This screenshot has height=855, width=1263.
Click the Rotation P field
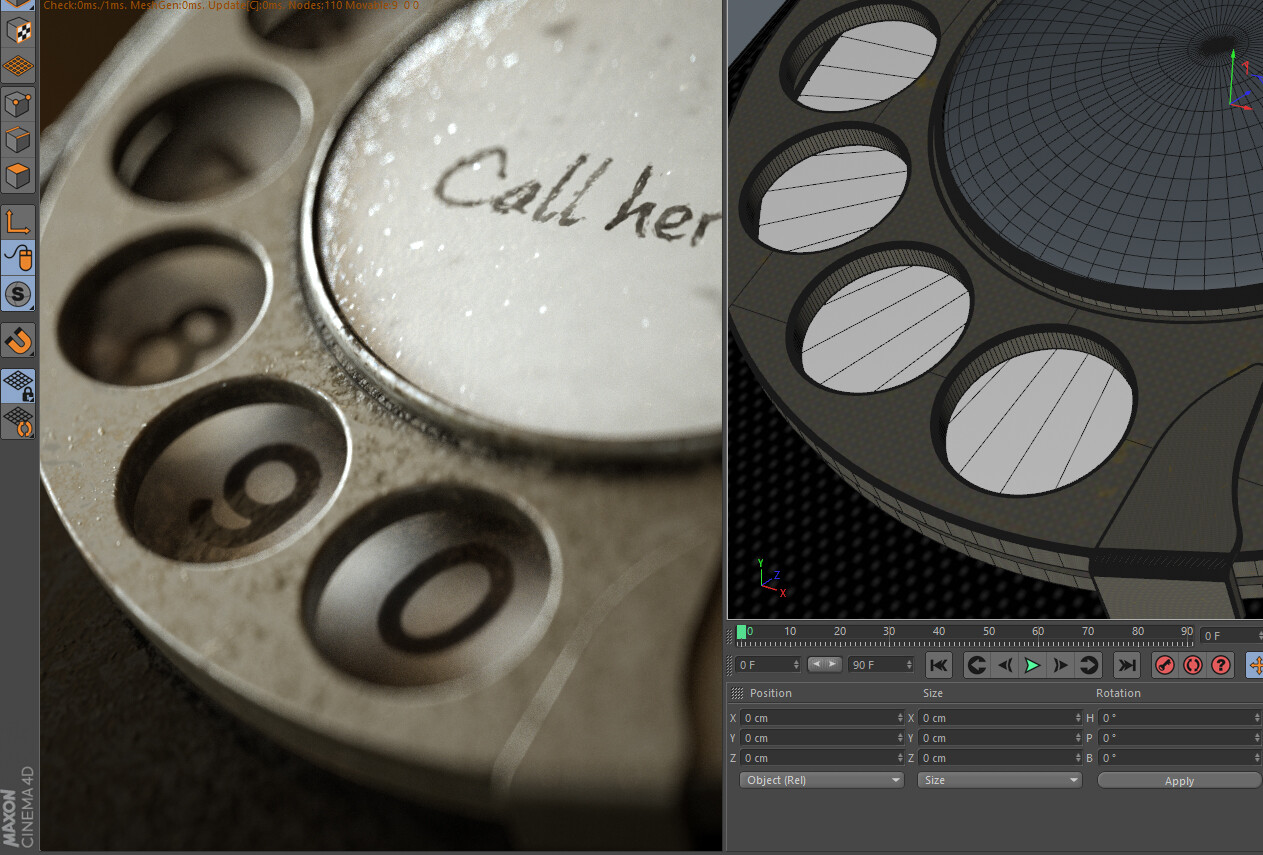[x=1179, y=738]
